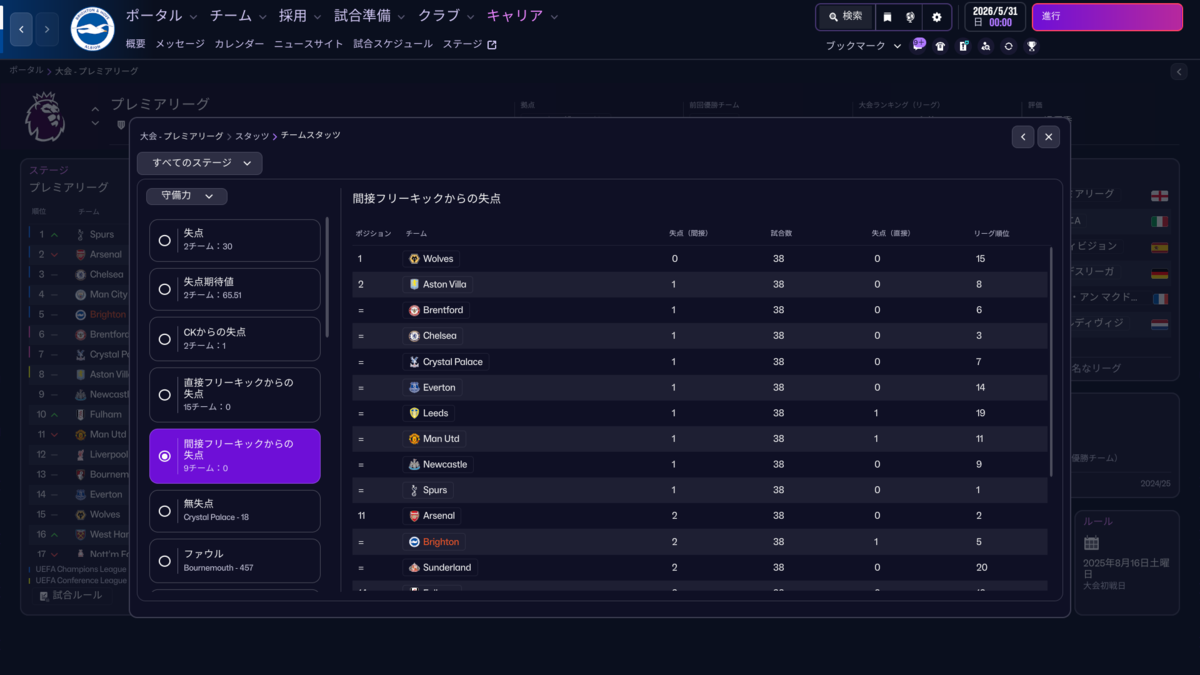The height and width of the screenshot is (675, 1200).
Task: Click the Man Utd club badge in table
Action: point(414,439)
